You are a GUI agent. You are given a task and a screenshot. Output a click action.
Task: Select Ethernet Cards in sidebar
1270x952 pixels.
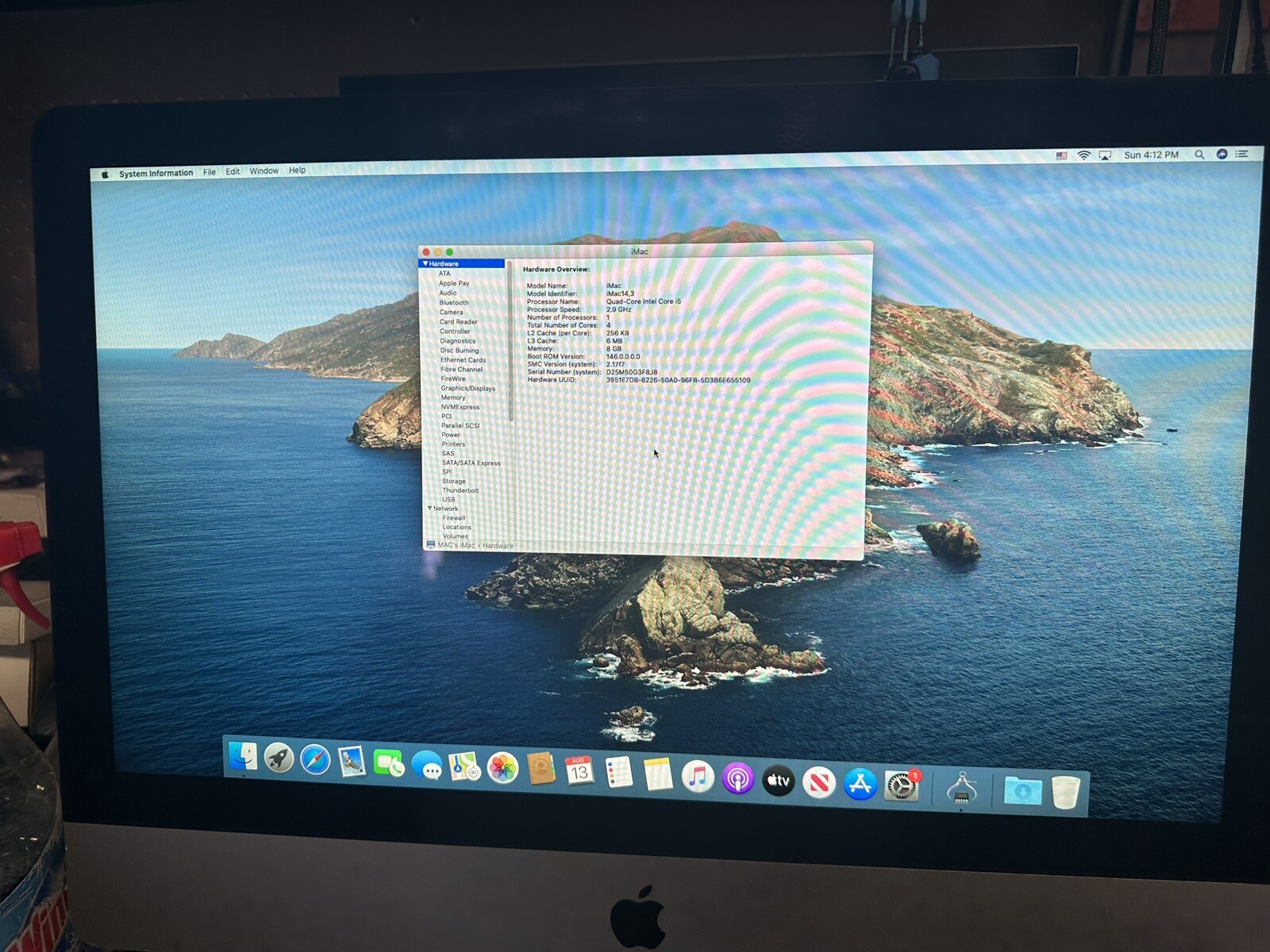(464, 360)
